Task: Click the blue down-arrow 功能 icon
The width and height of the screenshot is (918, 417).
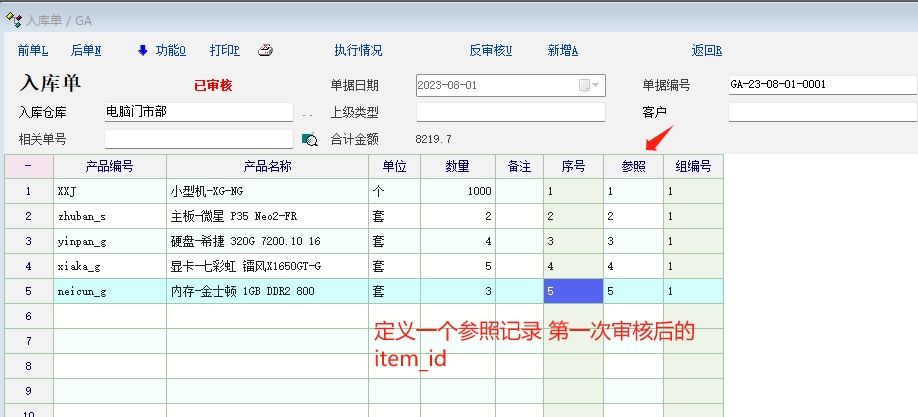Action: point(142,50)
